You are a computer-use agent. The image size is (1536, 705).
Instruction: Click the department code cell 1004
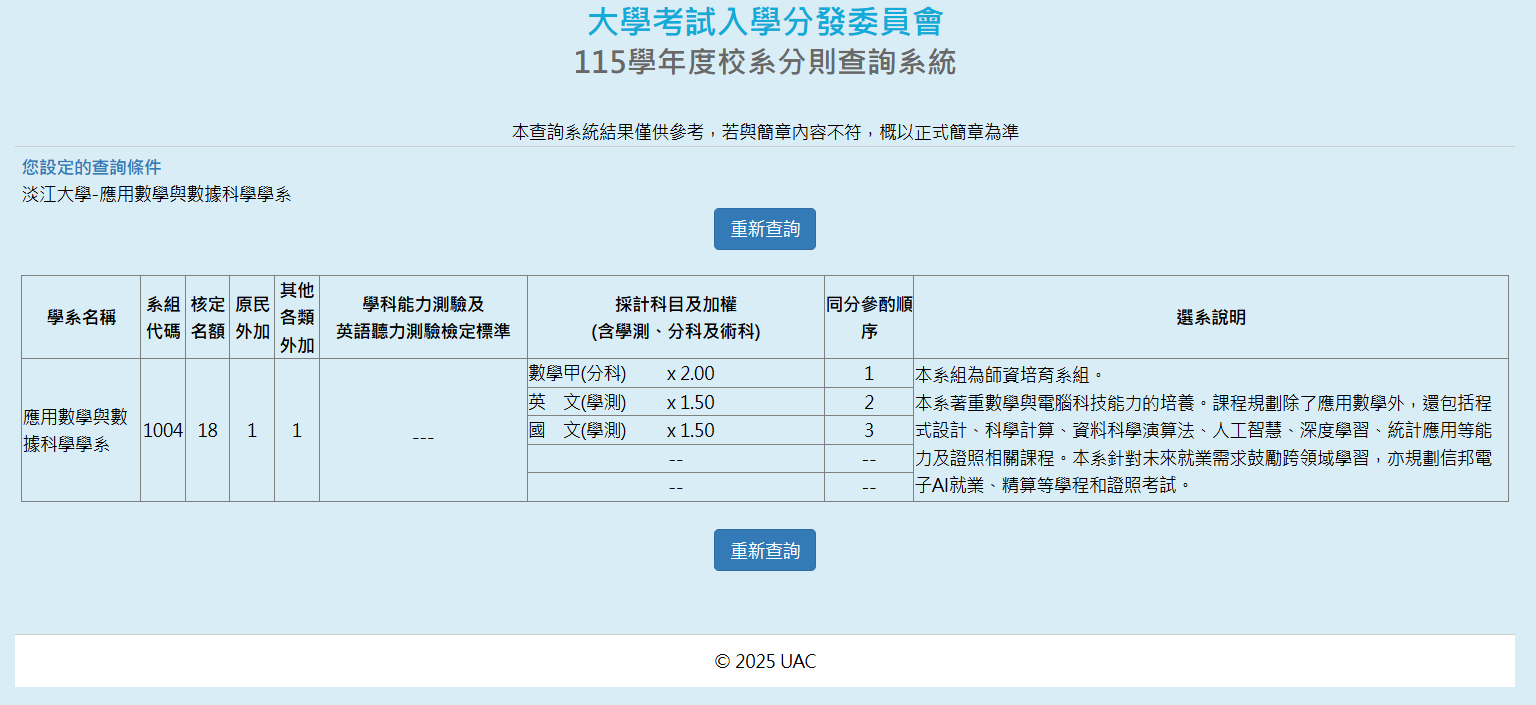[x=163, y=431]
